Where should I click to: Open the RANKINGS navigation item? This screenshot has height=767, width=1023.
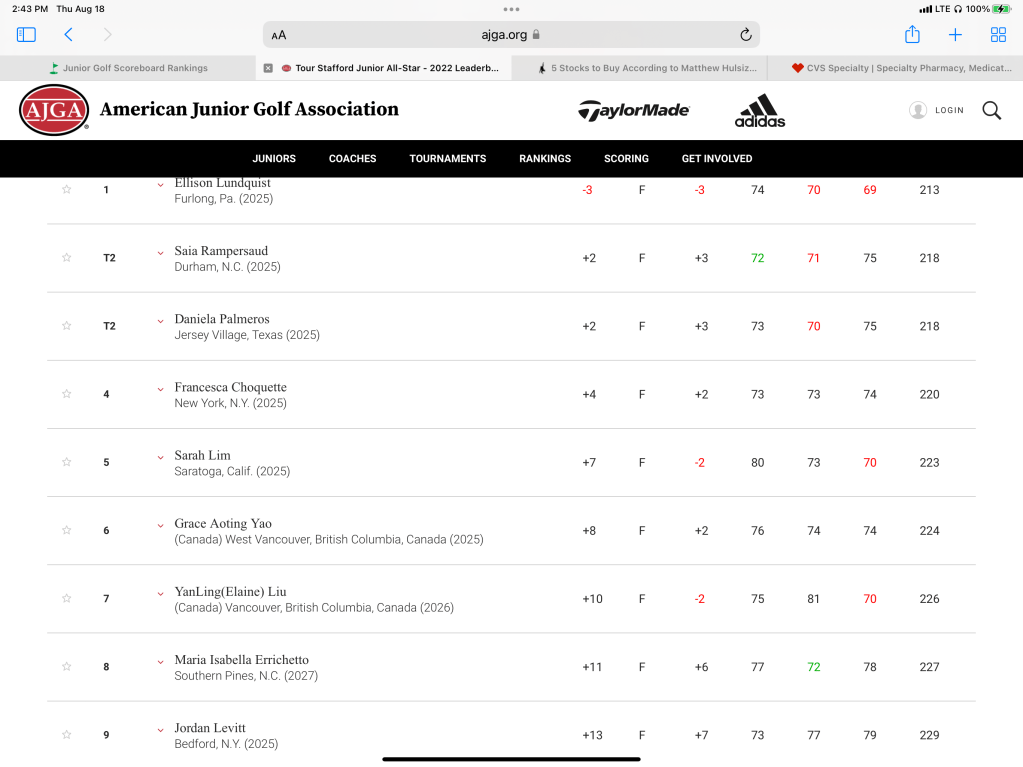(545, 158)
